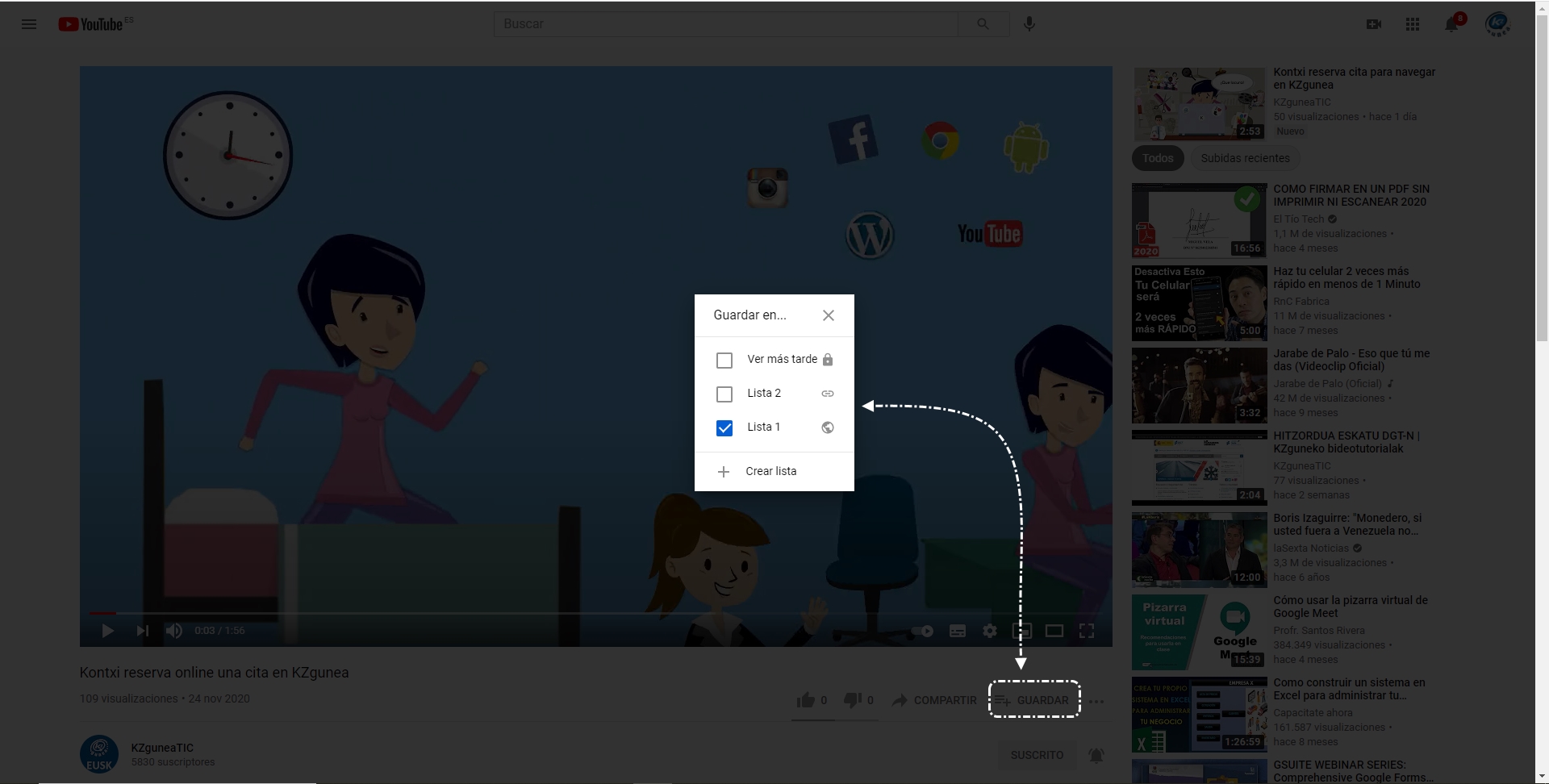Open the KZguneaTIC channel name link
This screenshot has width=1549, height=784.
(162, 748)
